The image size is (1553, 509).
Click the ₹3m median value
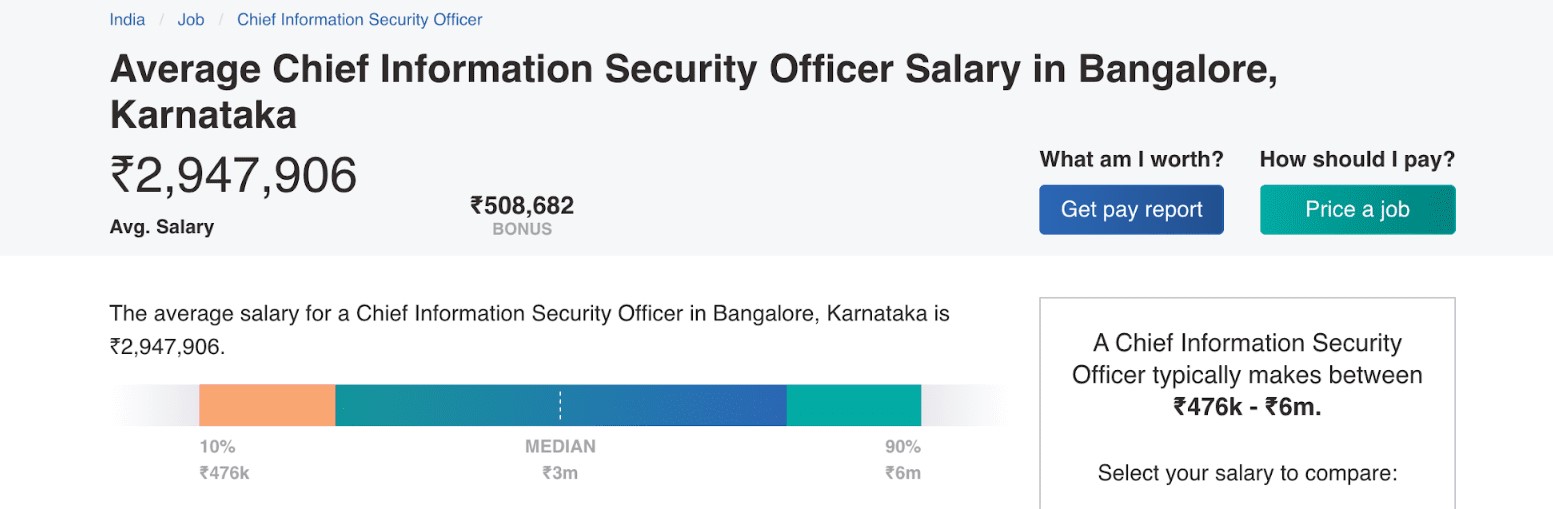click(x=560, y=473)
